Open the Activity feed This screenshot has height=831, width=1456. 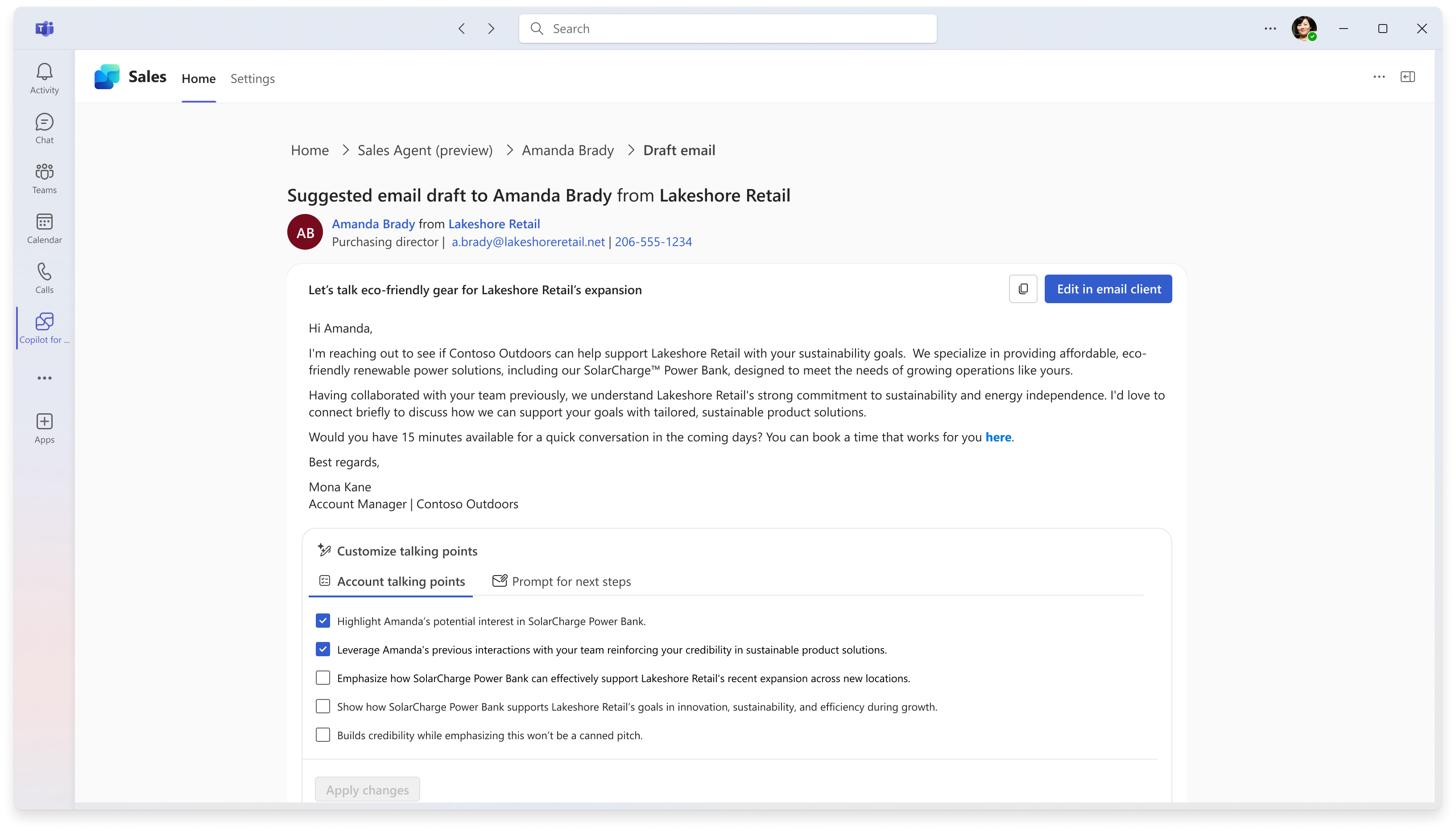[x=44, y=77]
